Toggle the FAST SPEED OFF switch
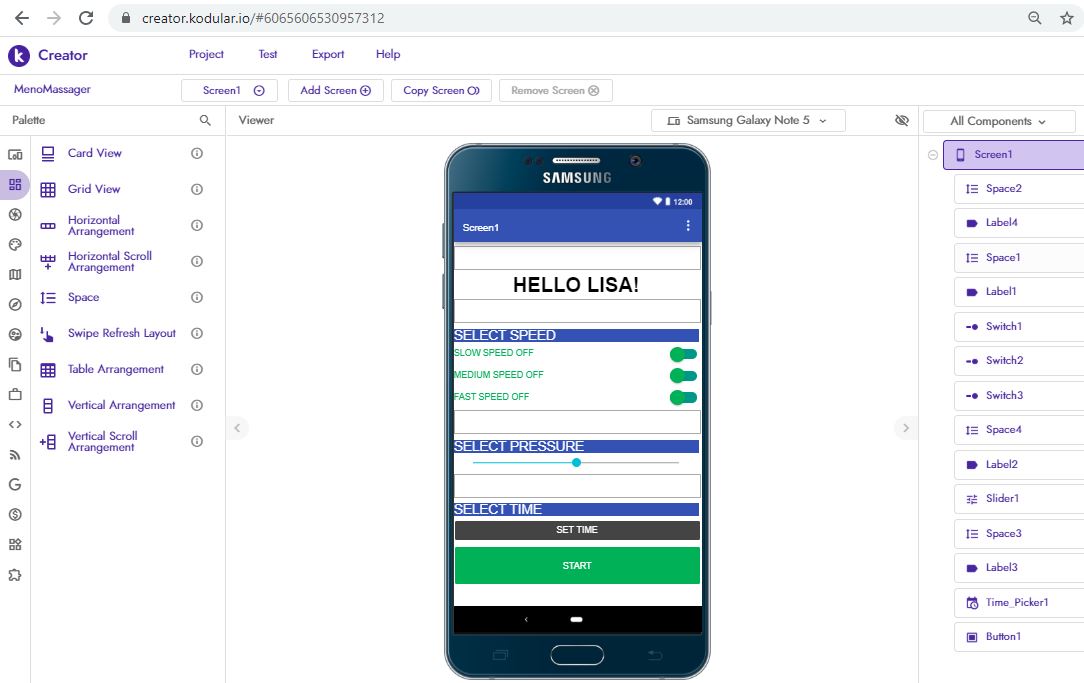The height and width of the screenshot is (683, 1084). [683, 397]
